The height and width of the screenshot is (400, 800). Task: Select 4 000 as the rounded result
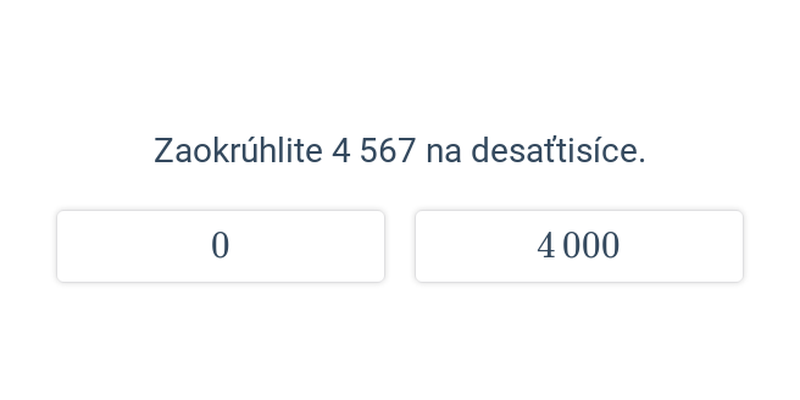pyautogui.click(x=579, y=246)
